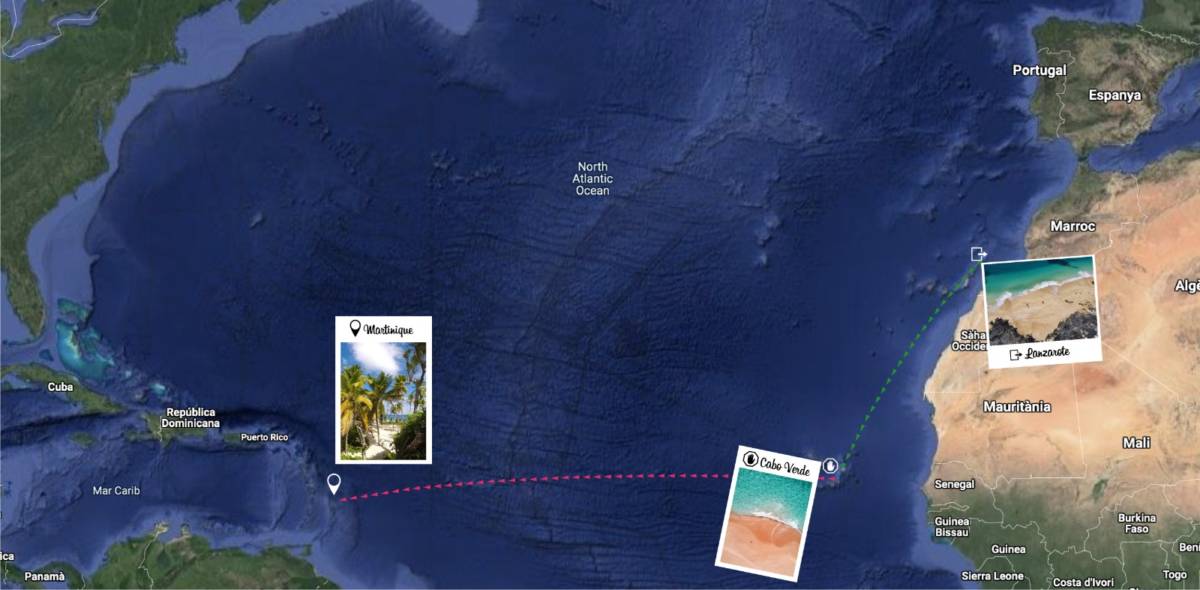
Task: Click the Lanzarote caption text on card
Action: coord(1048,352)
